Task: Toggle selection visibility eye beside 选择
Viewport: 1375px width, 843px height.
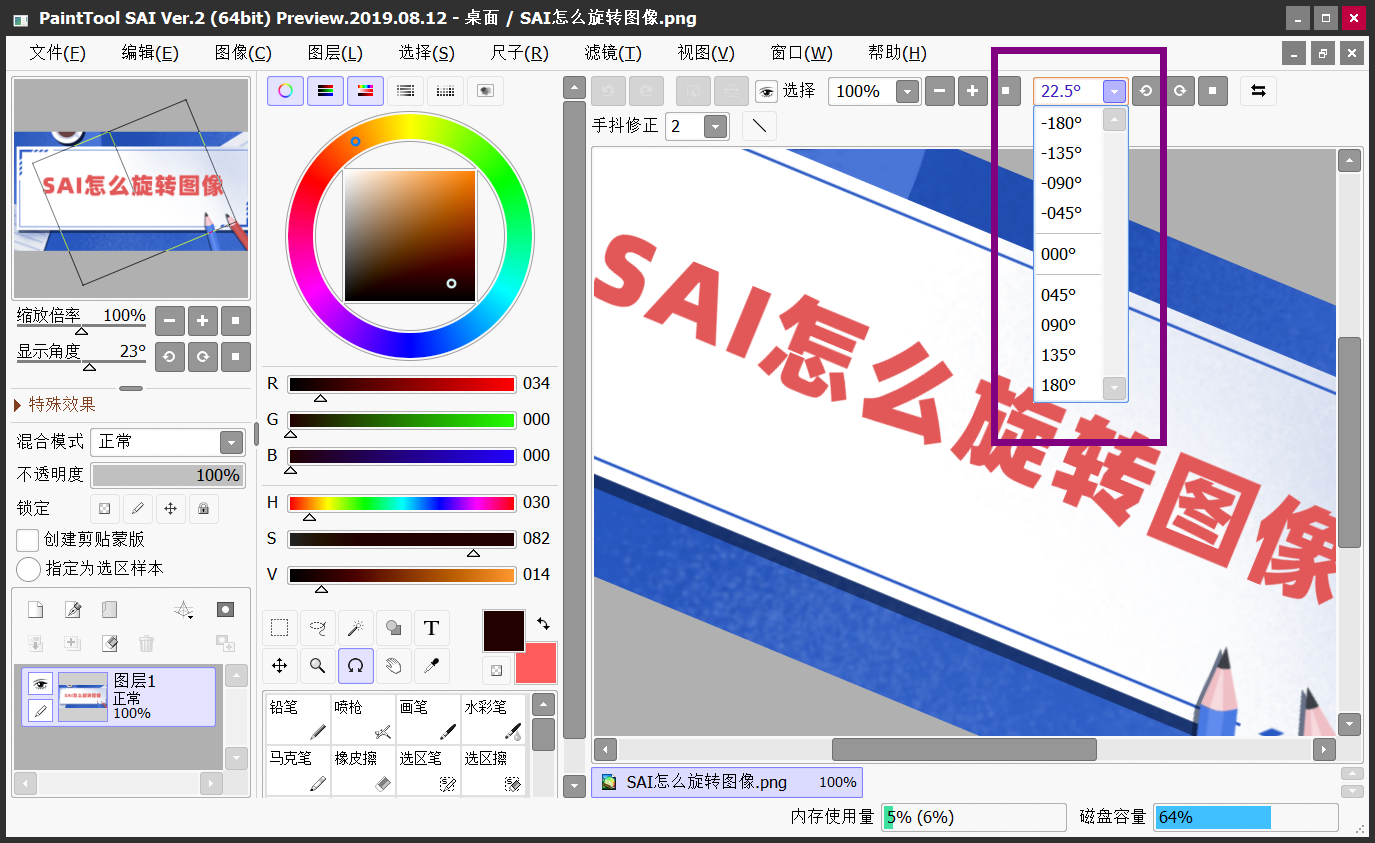Action: coord(766,92)
